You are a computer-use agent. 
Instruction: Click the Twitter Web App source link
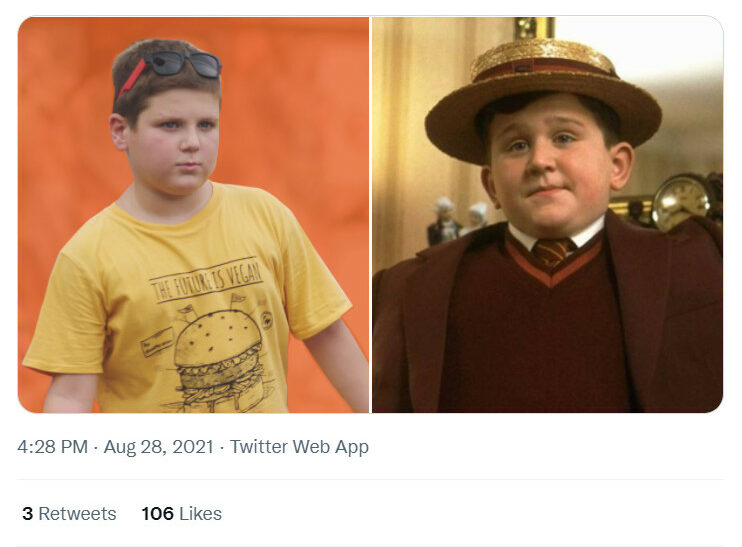299,447
